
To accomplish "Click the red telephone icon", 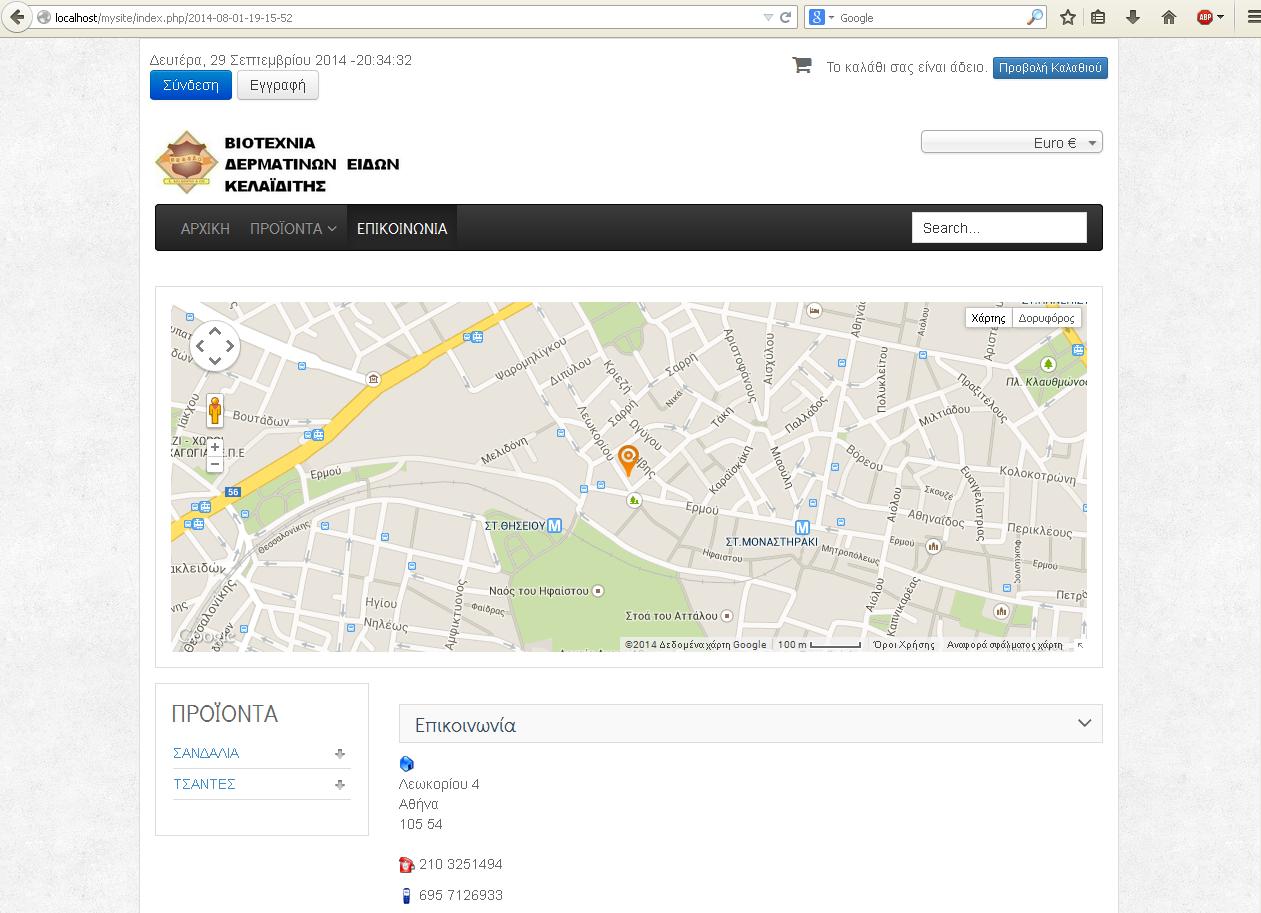I will pyautogui.click(x=406, y=864).
